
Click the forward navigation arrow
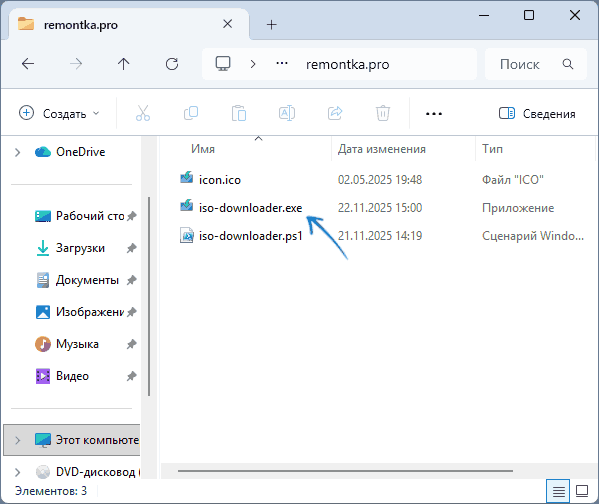[76, 64]
